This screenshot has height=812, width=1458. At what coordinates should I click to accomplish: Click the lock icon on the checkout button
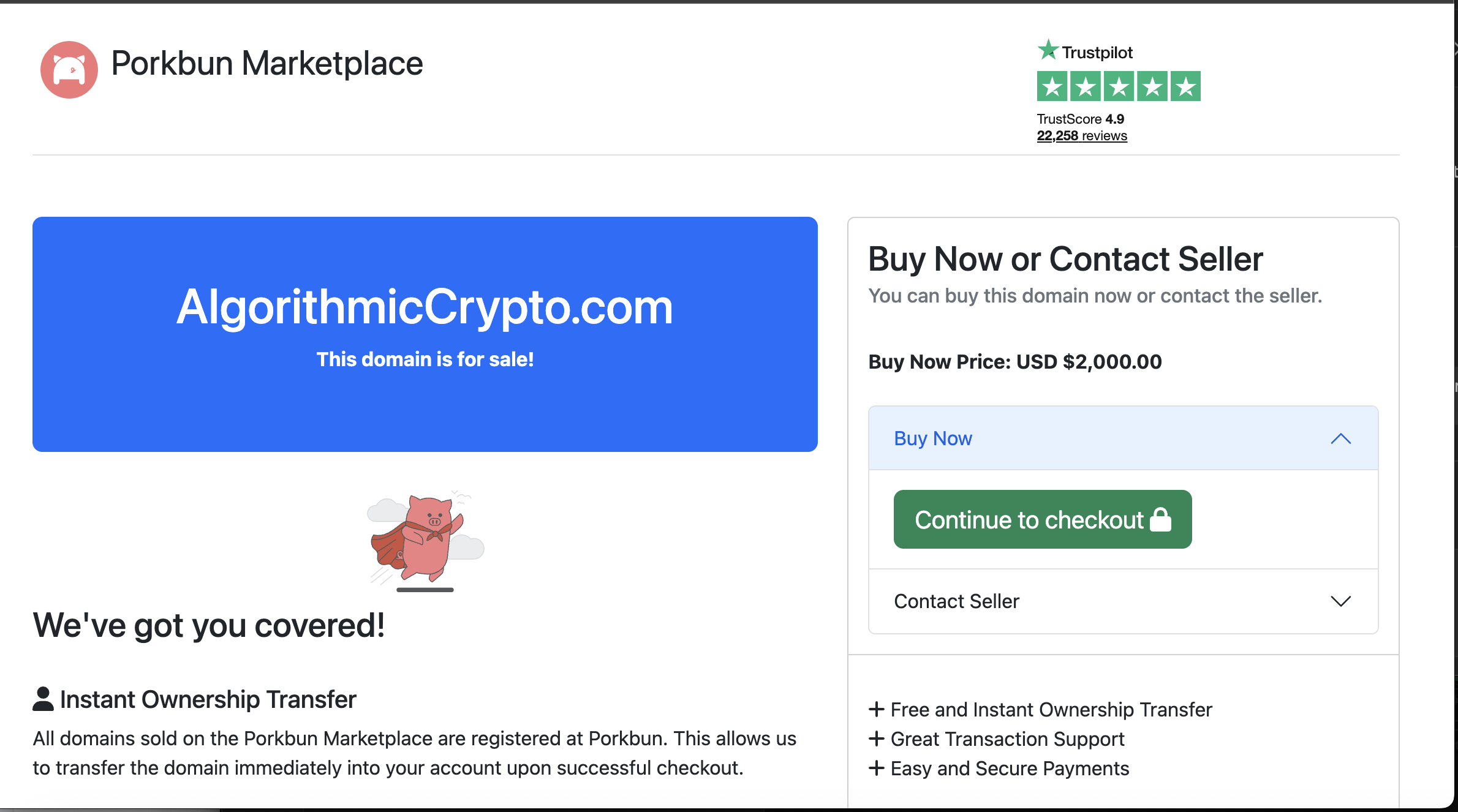pyautogui.click(x=1161, y=519)
